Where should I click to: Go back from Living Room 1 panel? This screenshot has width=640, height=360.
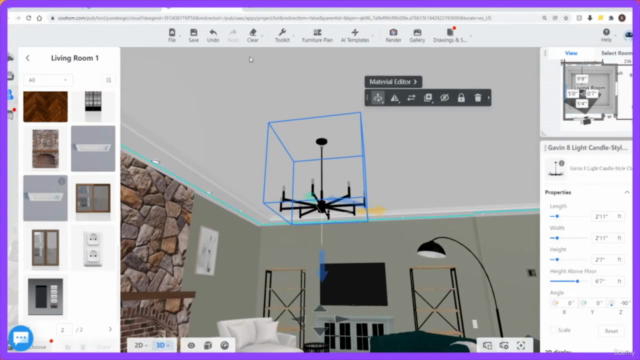coord(28,58)
